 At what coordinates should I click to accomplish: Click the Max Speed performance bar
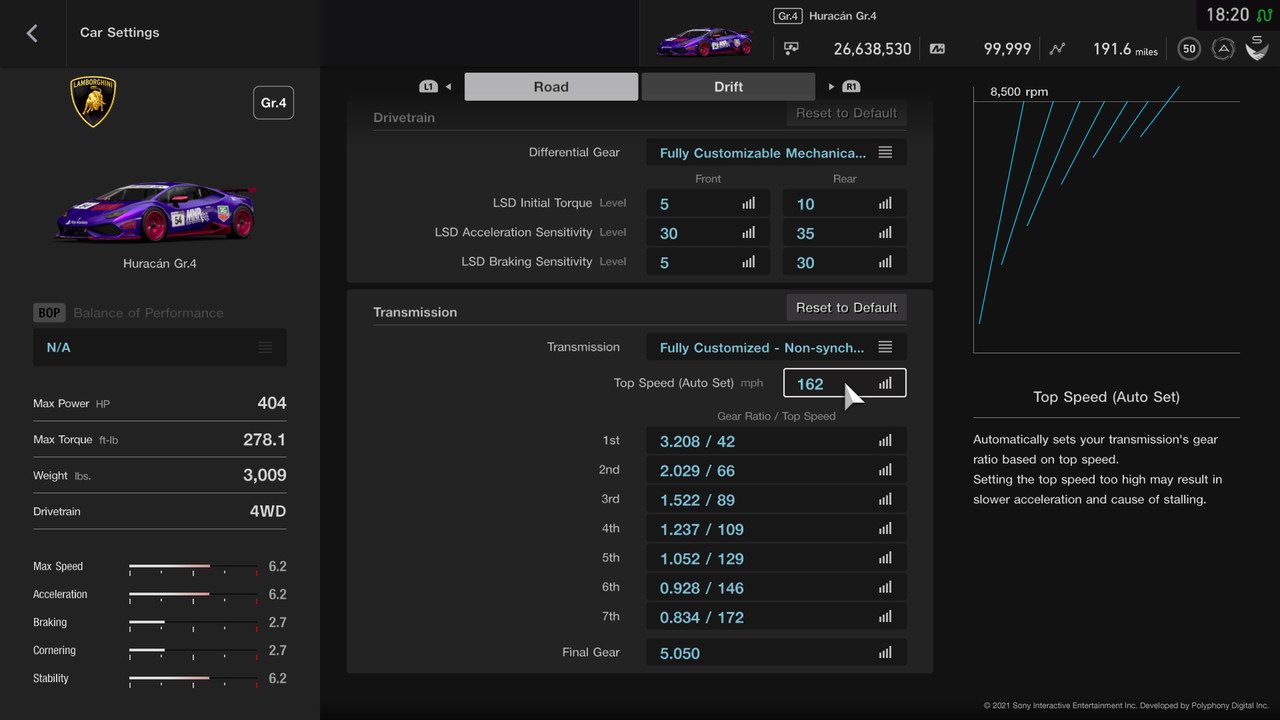point(193,566)
